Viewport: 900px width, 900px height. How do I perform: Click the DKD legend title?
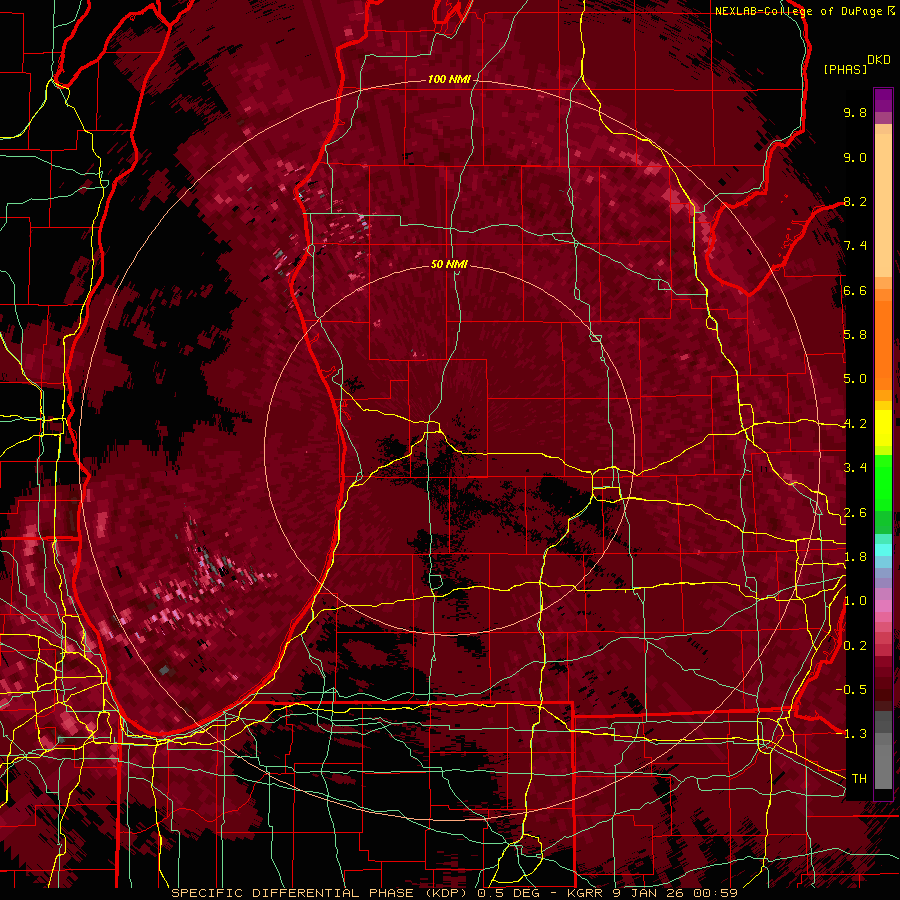tap(879, 60)
